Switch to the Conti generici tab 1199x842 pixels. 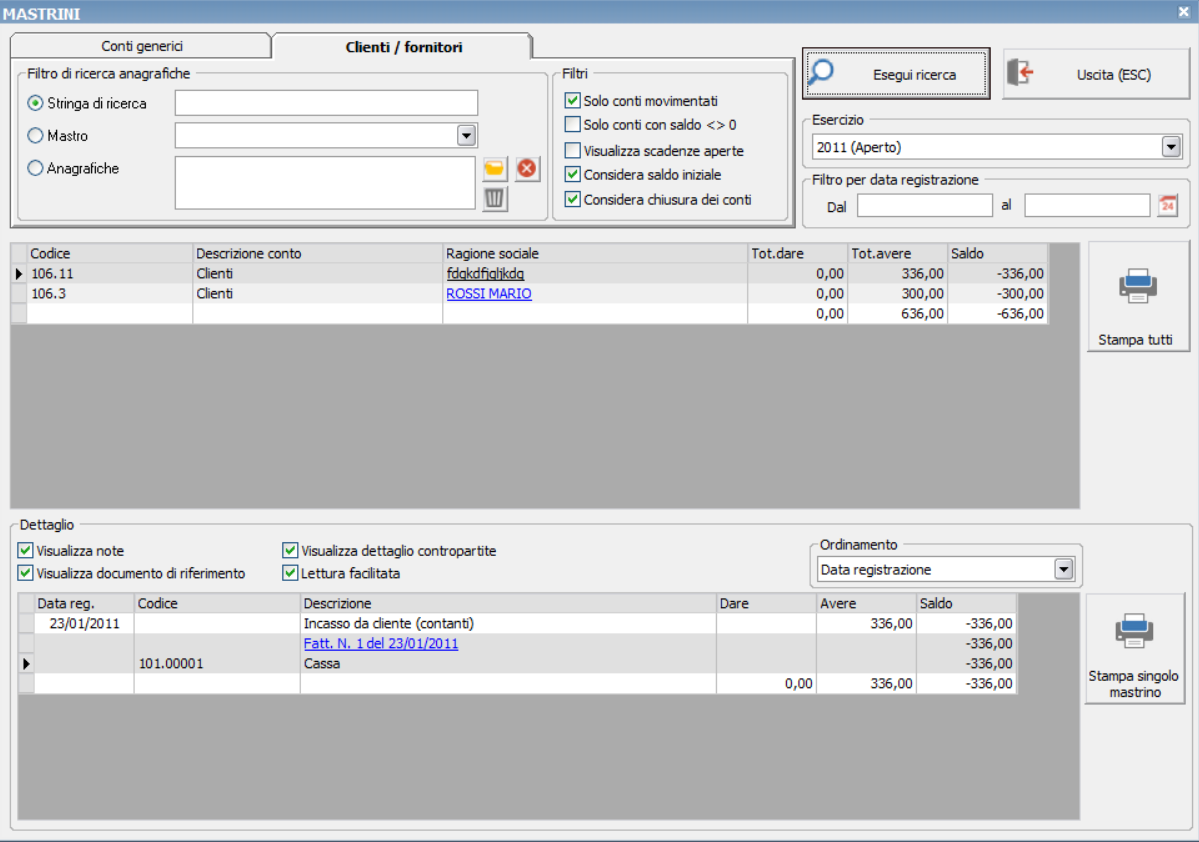tap(142, 47)
